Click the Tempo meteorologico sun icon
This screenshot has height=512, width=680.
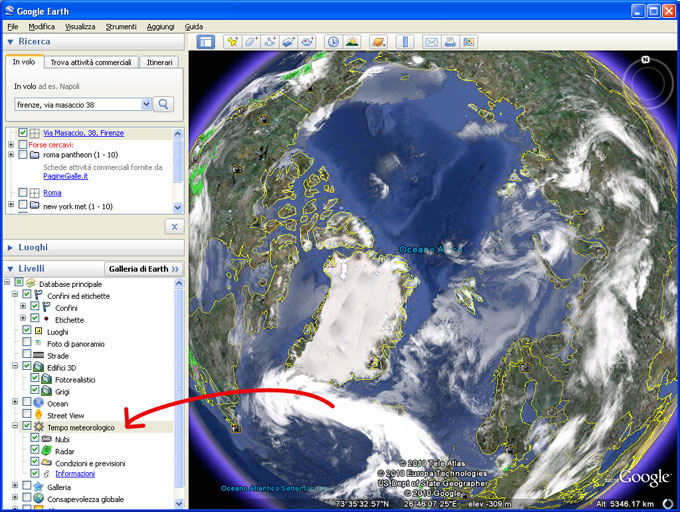coord(39,427)
